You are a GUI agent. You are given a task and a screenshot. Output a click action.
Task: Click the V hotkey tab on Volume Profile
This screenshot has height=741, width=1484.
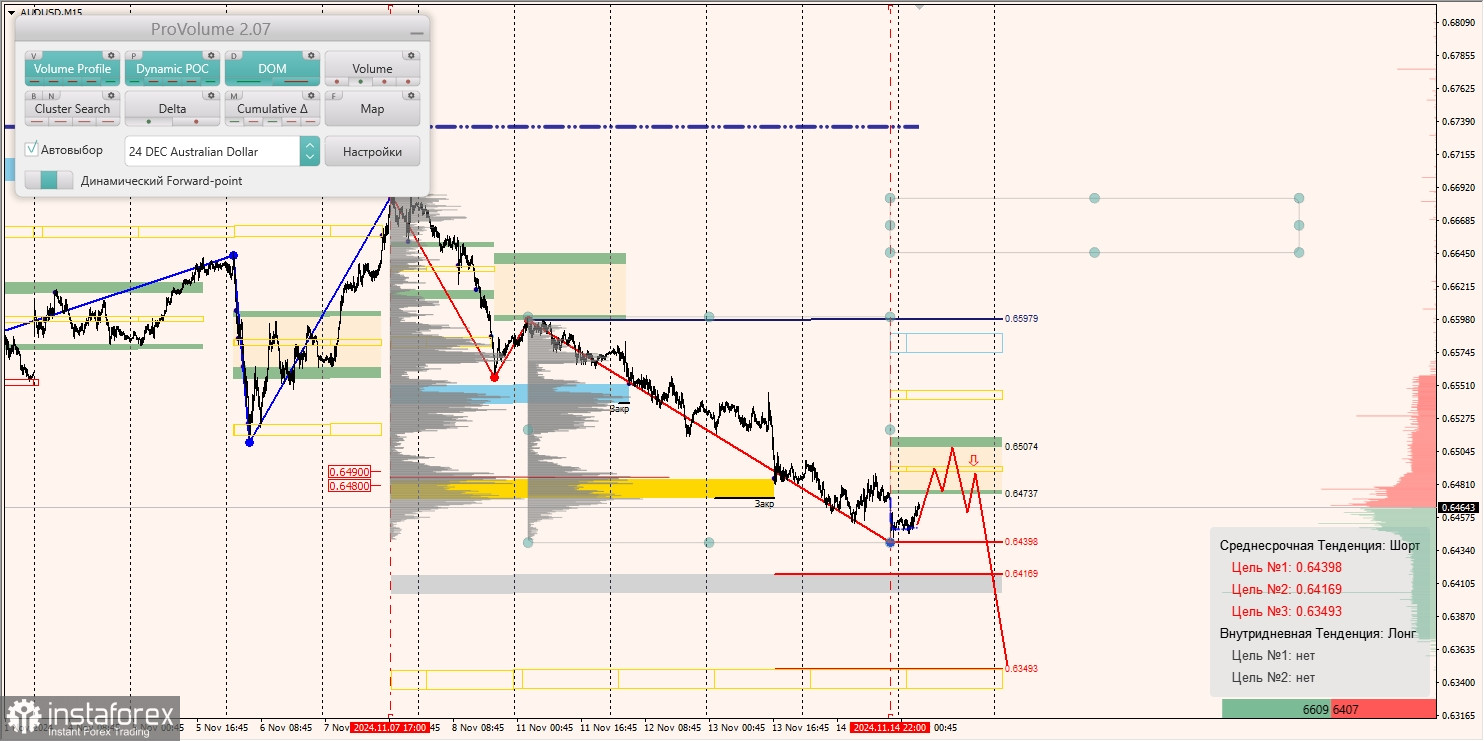click(x=35, y=56)
